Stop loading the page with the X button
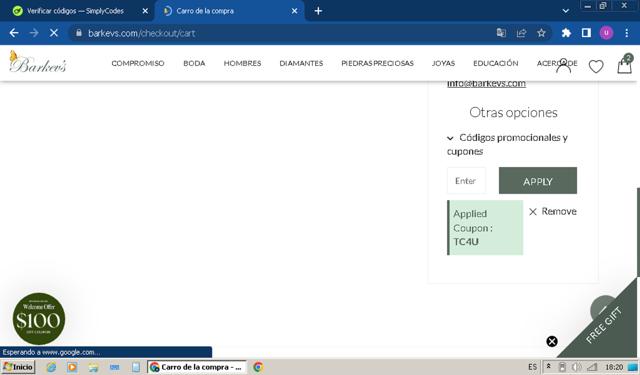The height and width of the screenshot is (375, 640). point(54,33)
